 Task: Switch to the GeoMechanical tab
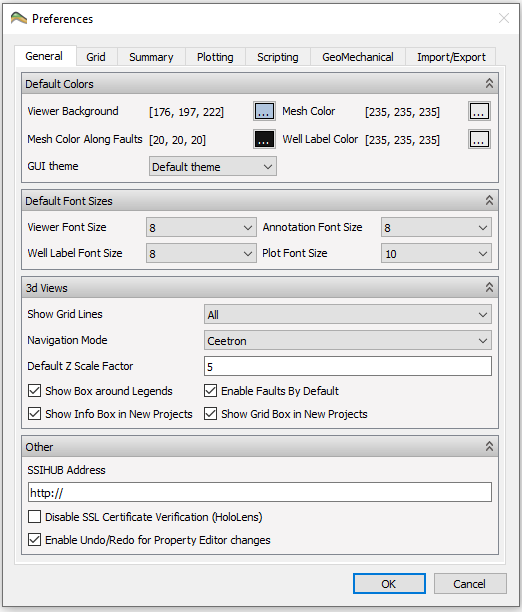(358, 57)
